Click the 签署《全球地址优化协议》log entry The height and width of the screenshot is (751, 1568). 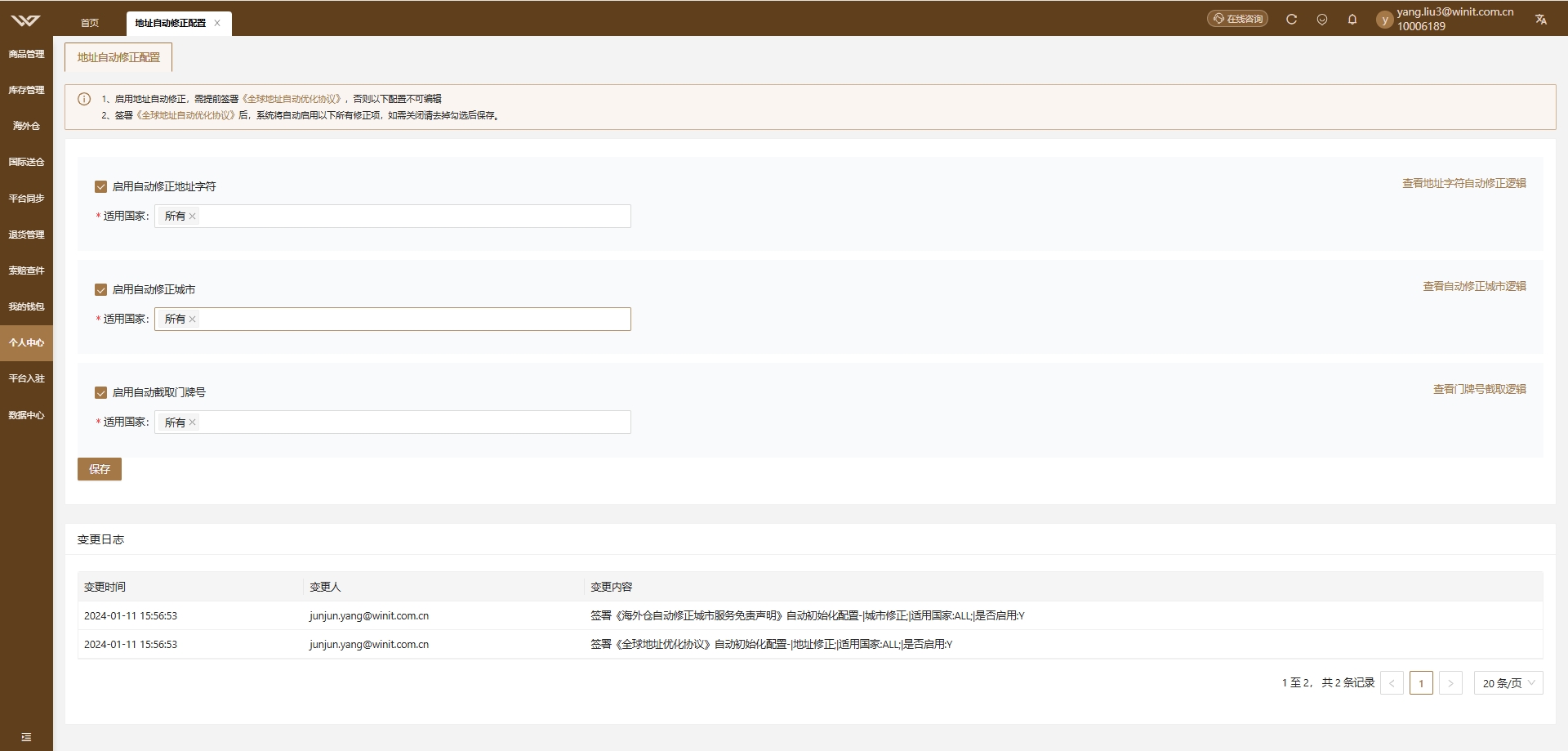(x=771, y=645)
